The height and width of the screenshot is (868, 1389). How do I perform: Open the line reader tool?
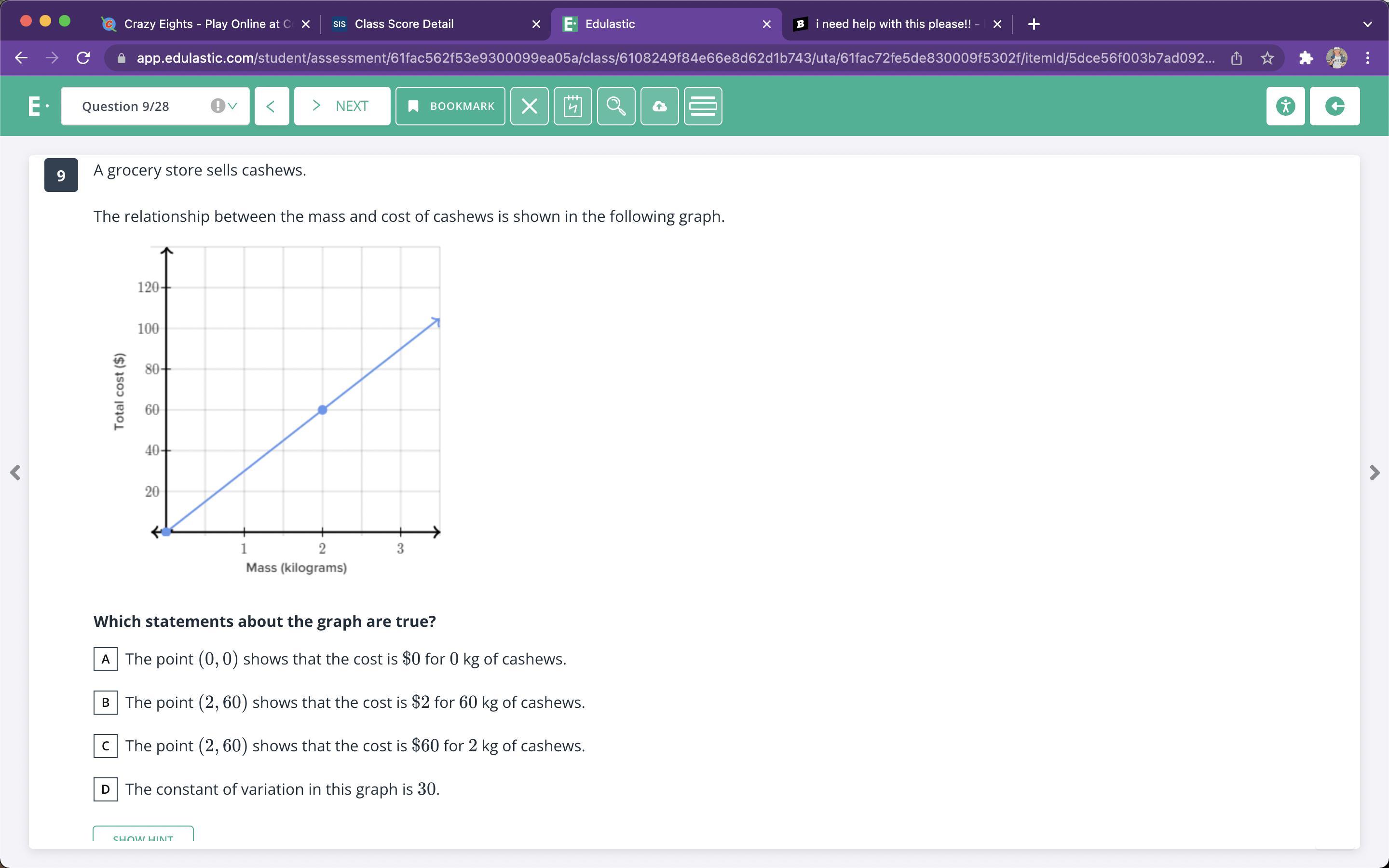(x=703, y=106)
